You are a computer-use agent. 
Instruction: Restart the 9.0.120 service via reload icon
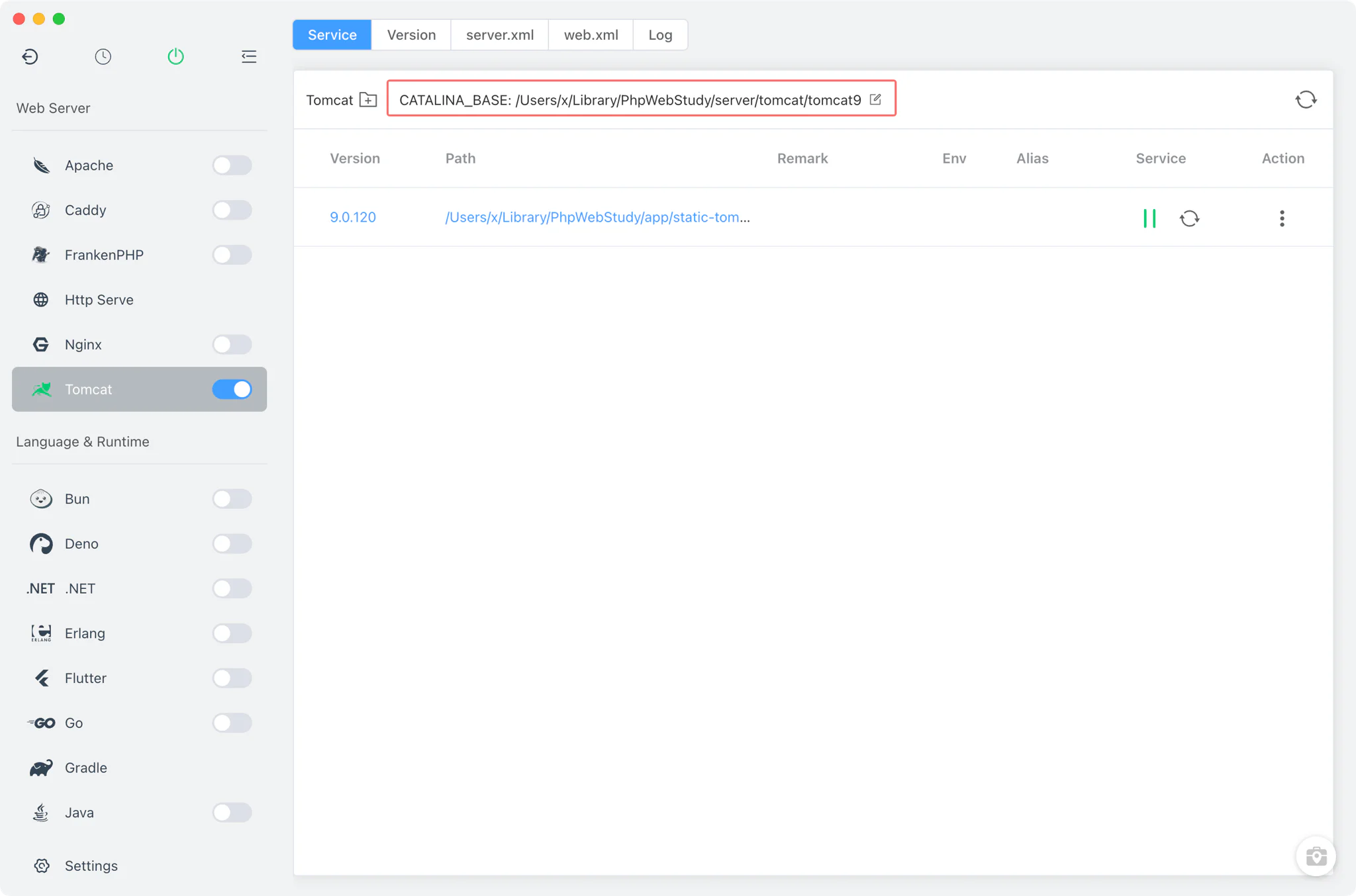point(1190,218)
